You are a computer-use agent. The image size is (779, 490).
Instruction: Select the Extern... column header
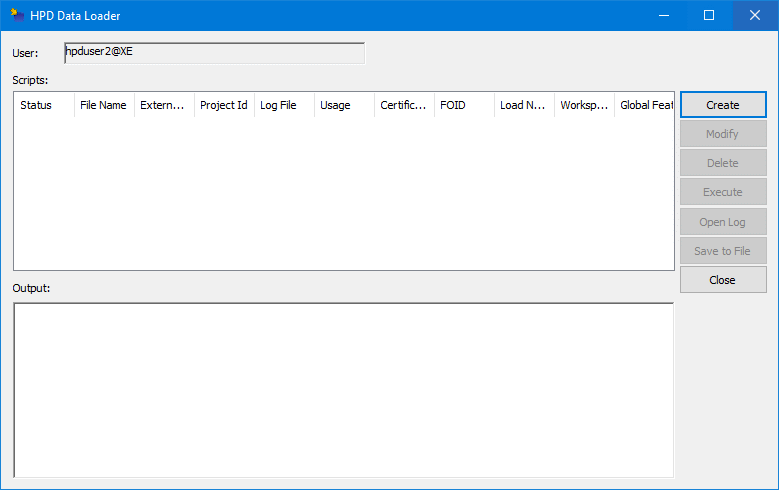pyautogui.click(x=164, y=105)
